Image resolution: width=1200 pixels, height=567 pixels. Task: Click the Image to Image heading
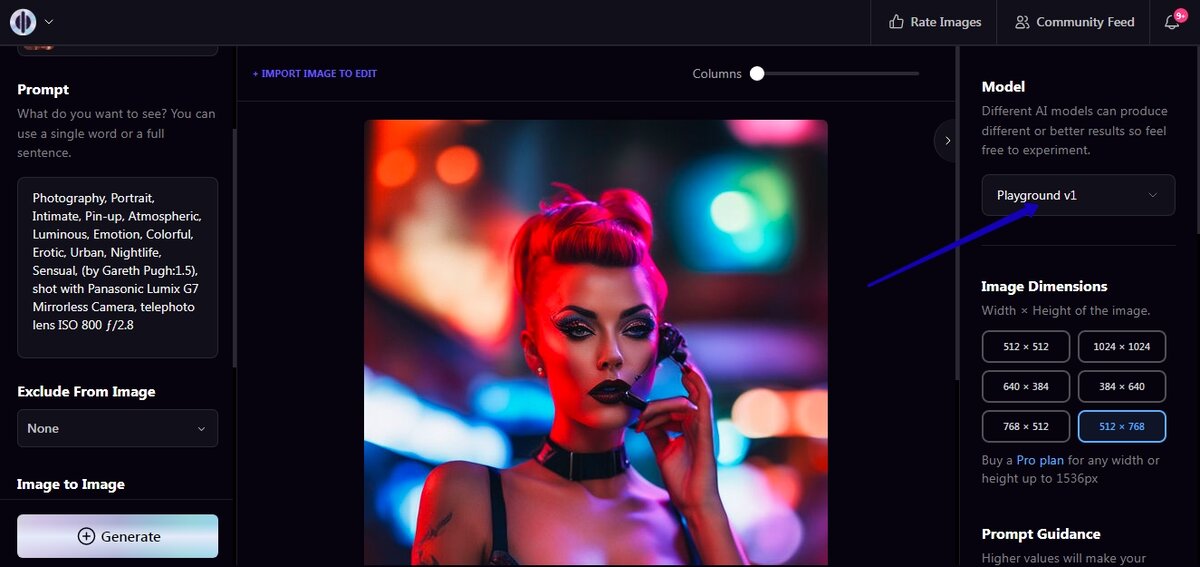point(71,484)
